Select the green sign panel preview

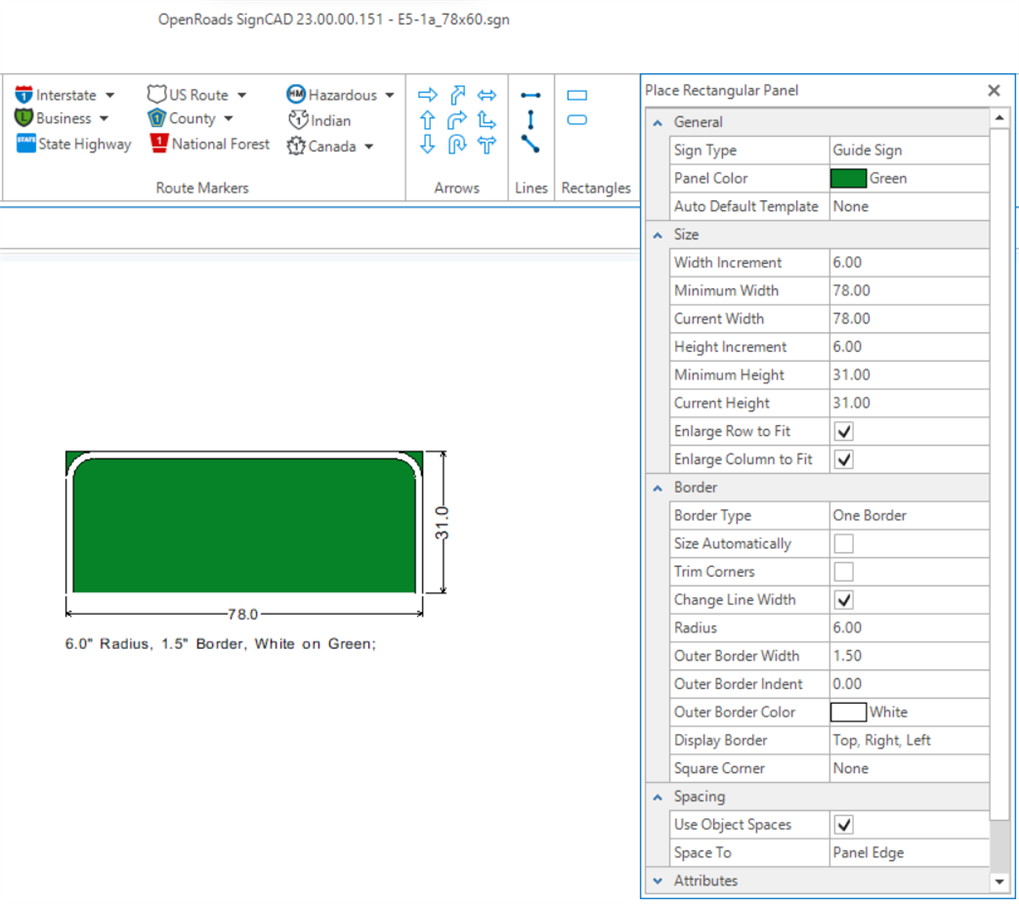244,522
